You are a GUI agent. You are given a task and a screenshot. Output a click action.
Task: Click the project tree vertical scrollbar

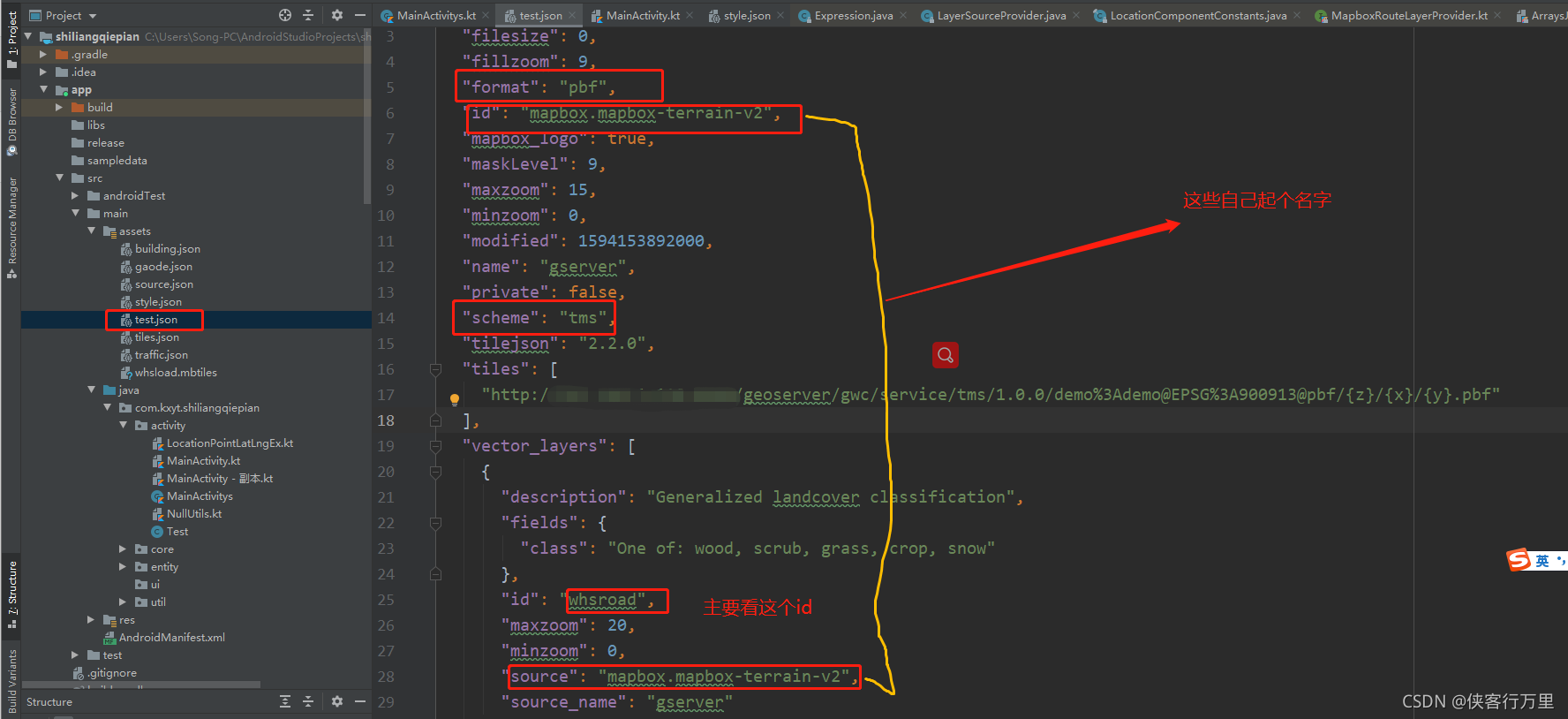click(367, 115)
